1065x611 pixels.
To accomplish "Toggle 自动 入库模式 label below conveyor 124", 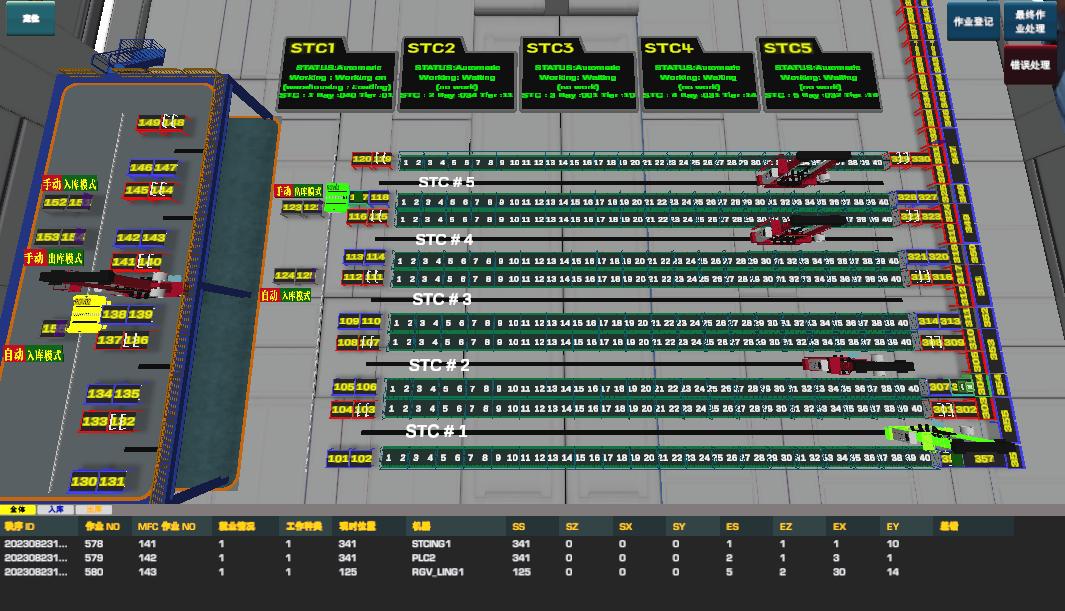I will click(x=286, y=295).
